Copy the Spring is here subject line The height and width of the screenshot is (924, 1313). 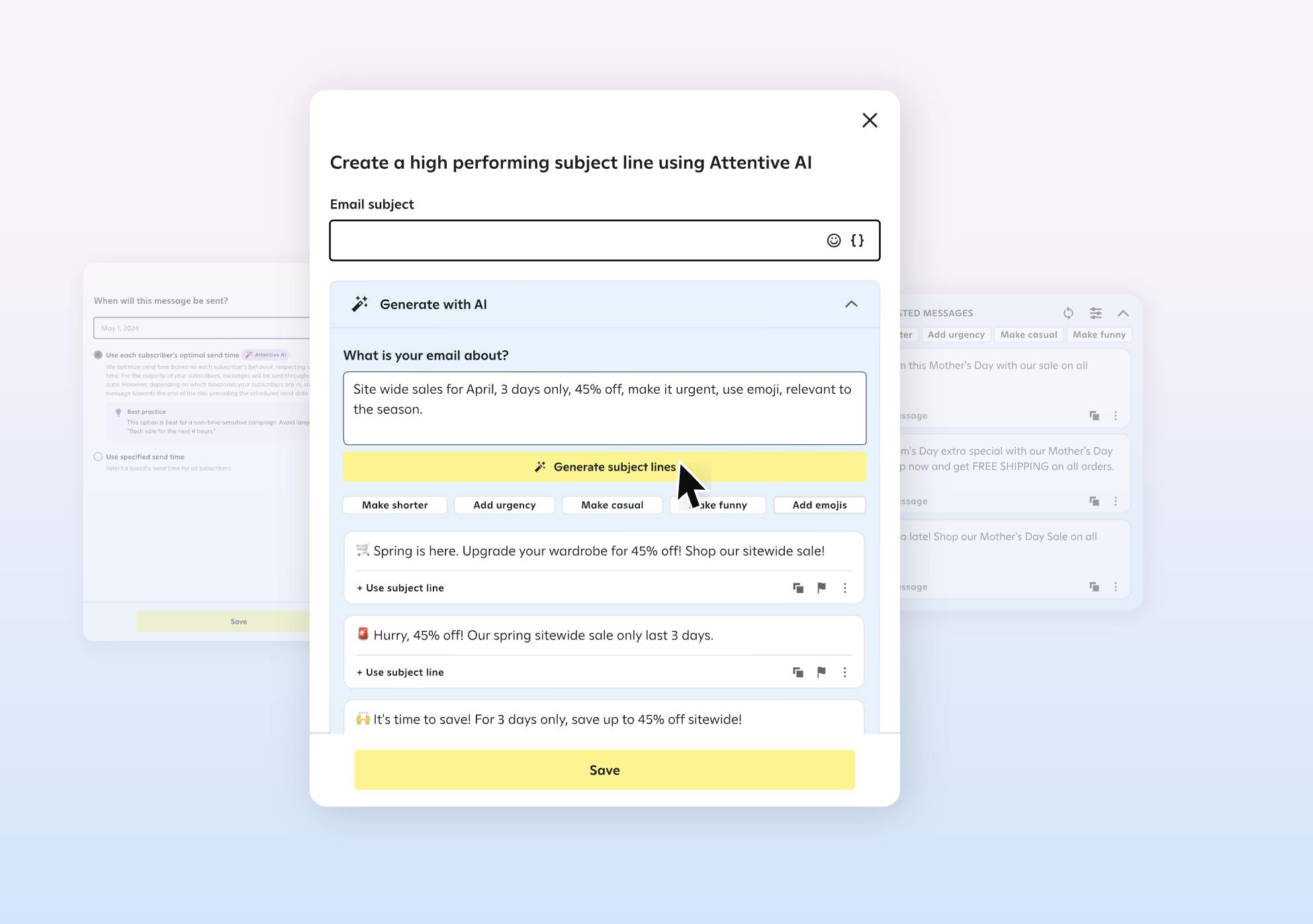point(798,588)
